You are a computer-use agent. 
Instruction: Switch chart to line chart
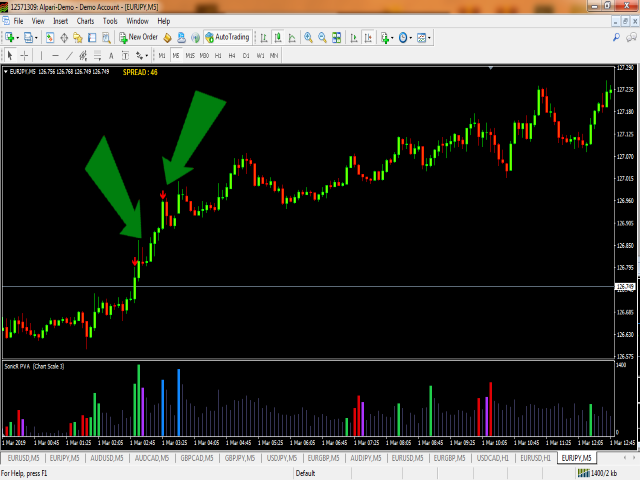[292, 38]
